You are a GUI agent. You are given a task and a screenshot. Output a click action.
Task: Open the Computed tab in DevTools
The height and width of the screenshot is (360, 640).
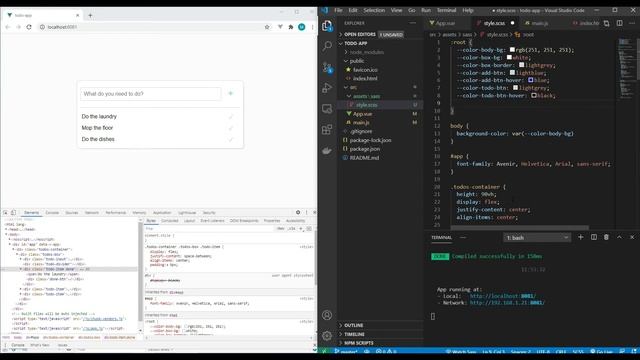click(x=170, y=221)
